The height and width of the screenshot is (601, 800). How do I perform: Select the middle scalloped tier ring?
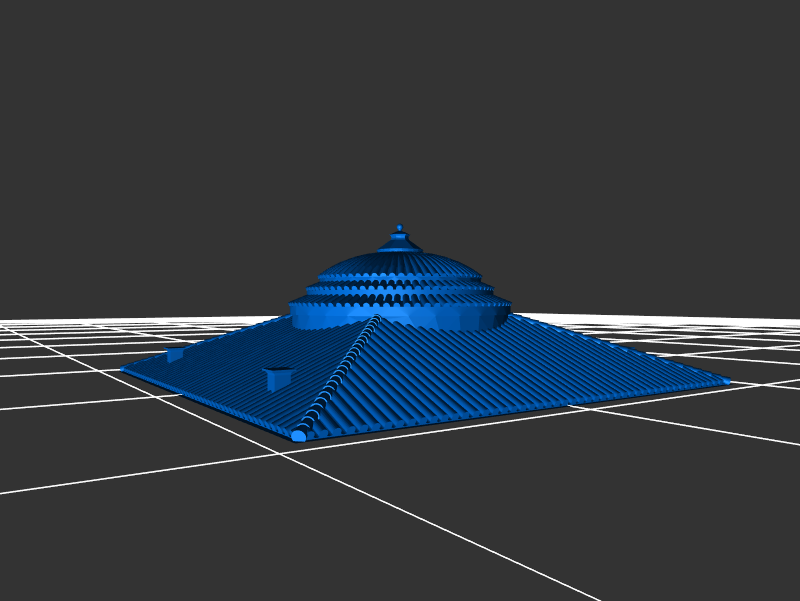pos(400,289)
